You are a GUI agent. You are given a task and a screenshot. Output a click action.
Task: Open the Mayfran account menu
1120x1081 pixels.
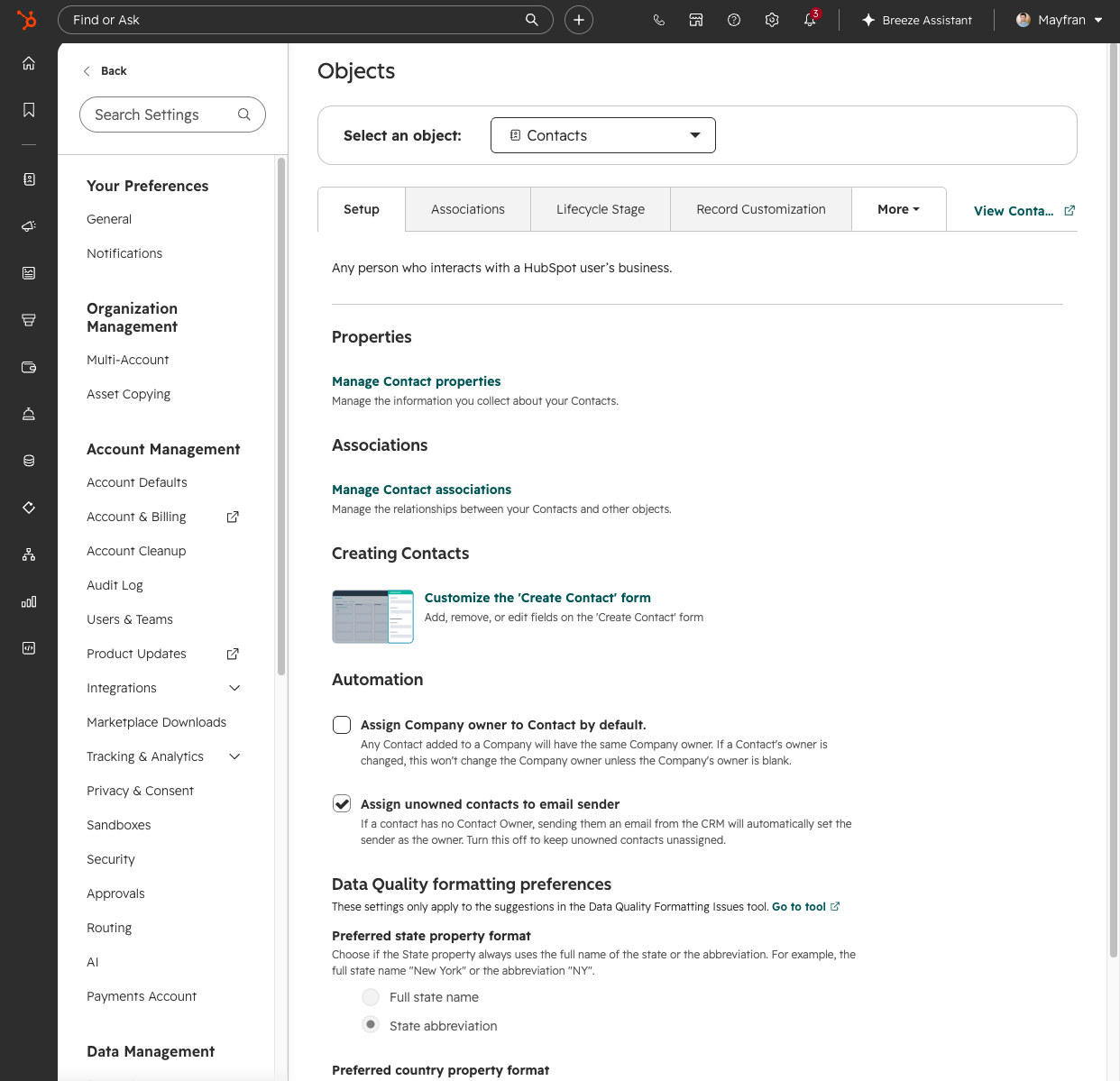(1059, 20)
